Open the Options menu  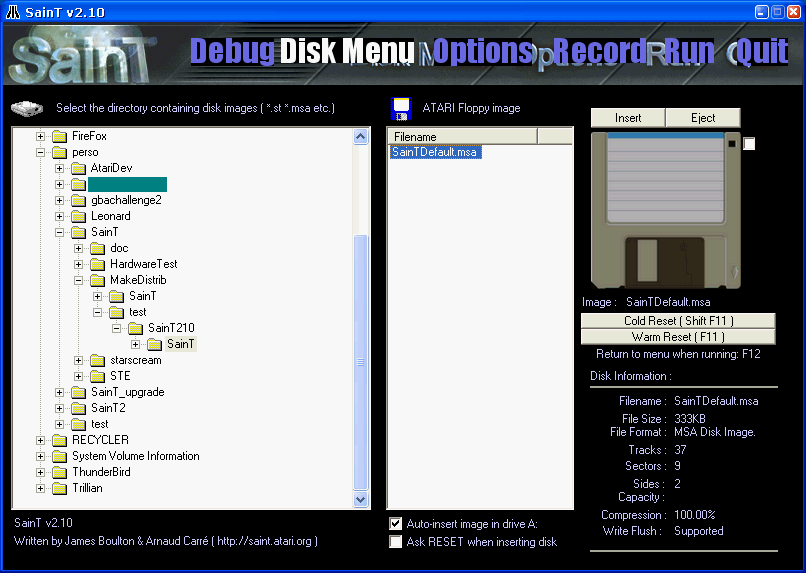[482, 51]
